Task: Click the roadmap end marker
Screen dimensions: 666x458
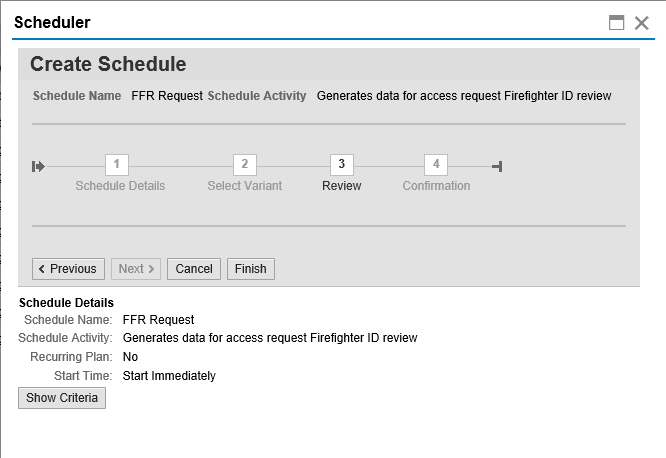Action: (497, 166)
